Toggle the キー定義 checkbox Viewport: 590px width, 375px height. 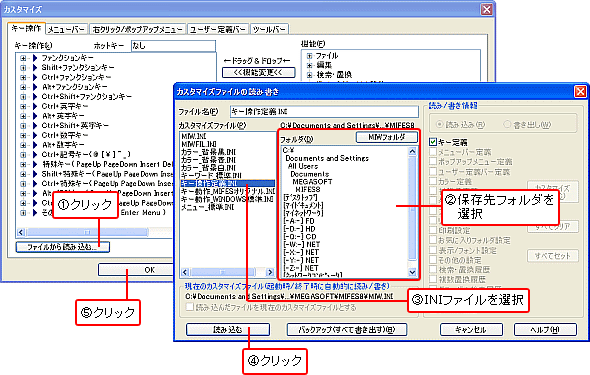coord(433,142)
